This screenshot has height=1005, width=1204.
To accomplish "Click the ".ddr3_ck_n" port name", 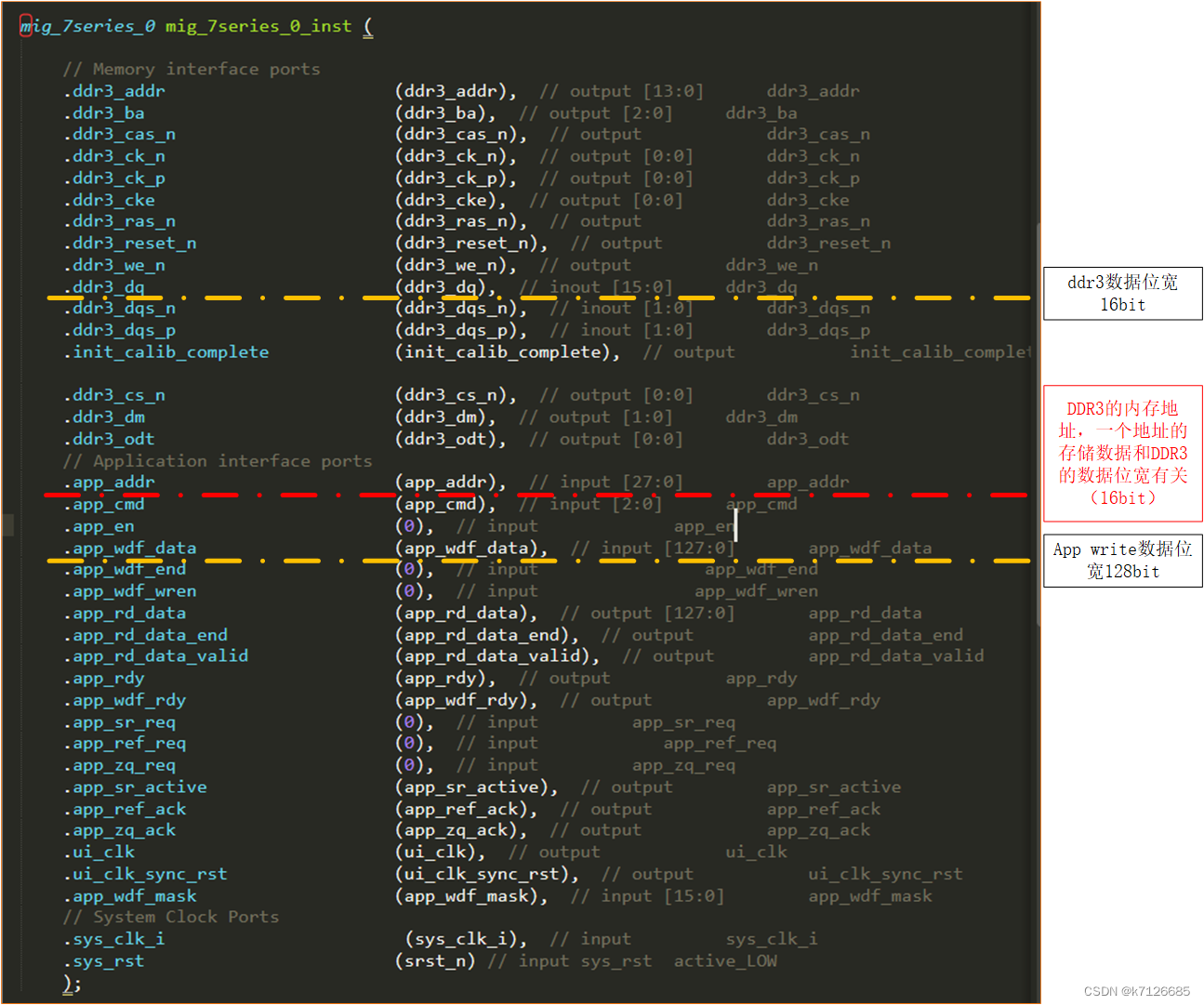I will click(113, 156).
